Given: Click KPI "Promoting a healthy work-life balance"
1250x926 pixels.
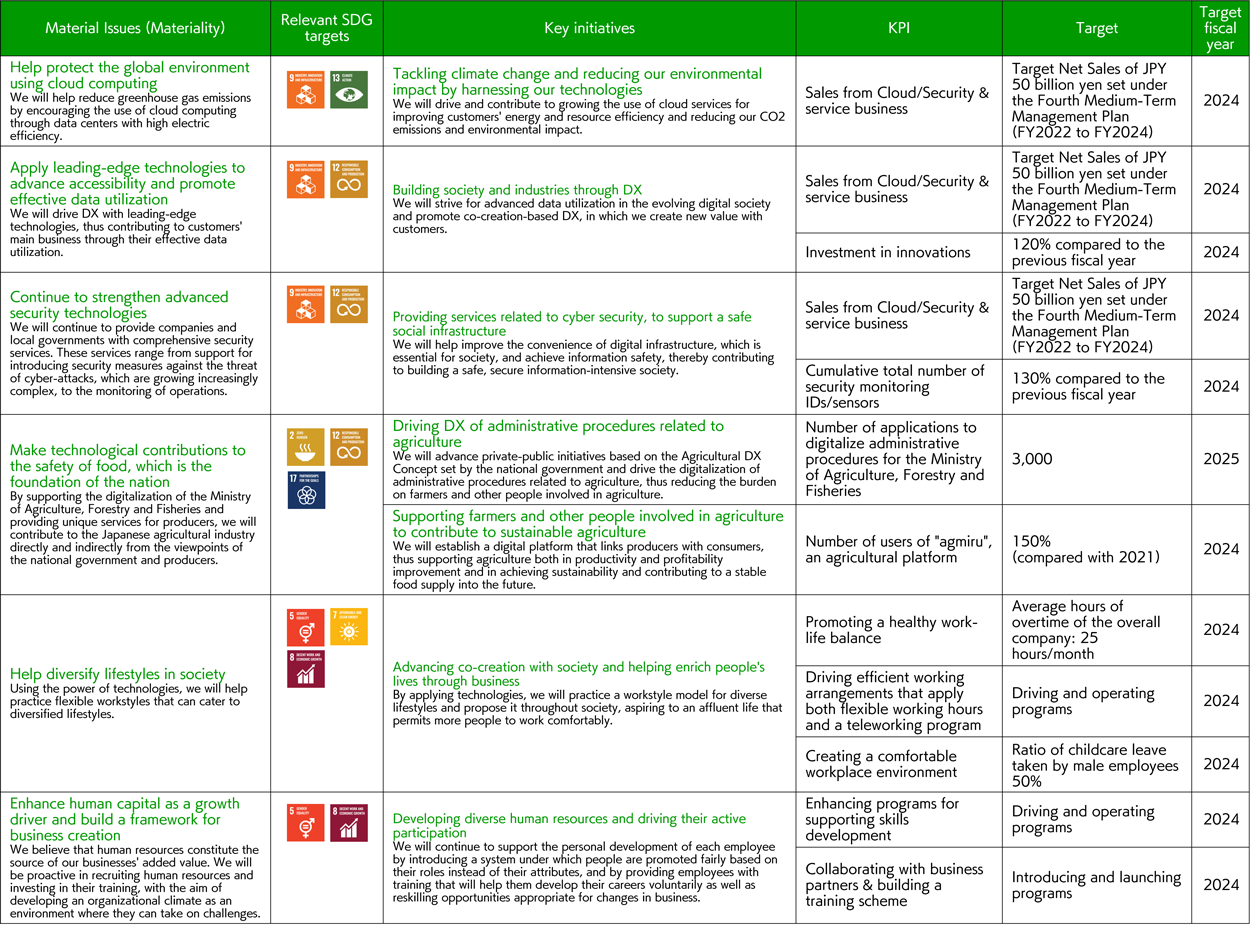Looking at the screenshot, I should point(891,630).
